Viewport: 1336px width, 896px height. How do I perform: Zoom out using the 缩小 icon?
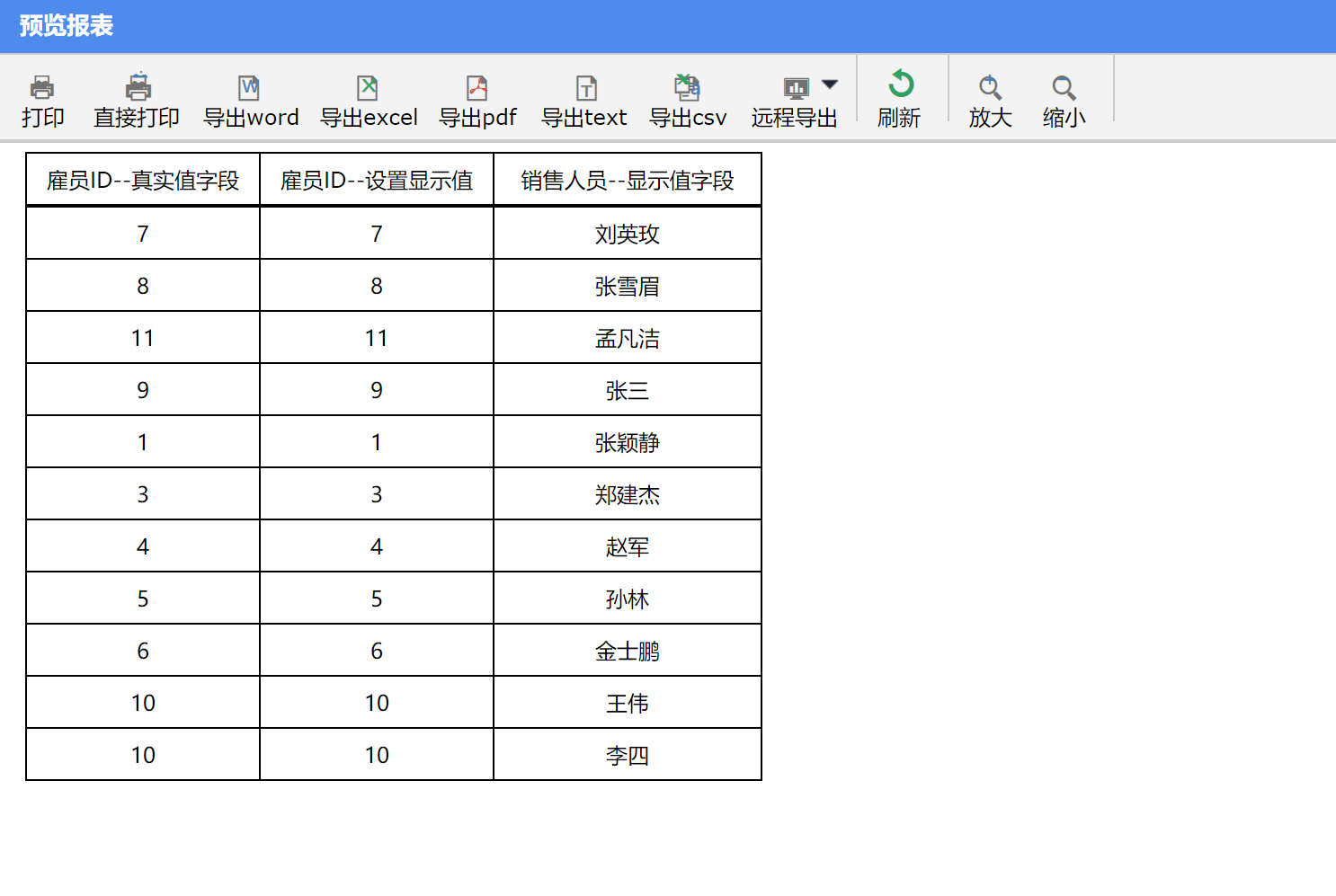point(1064,88)
